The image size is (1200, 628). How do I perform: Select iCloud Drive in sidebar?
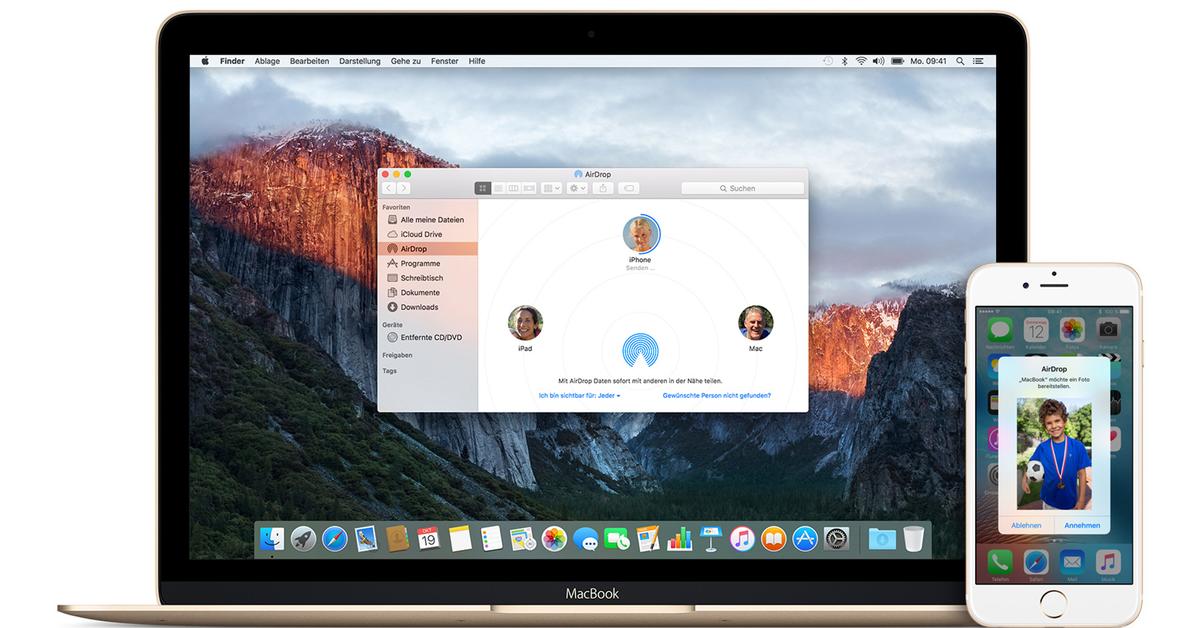click(428, 234)
